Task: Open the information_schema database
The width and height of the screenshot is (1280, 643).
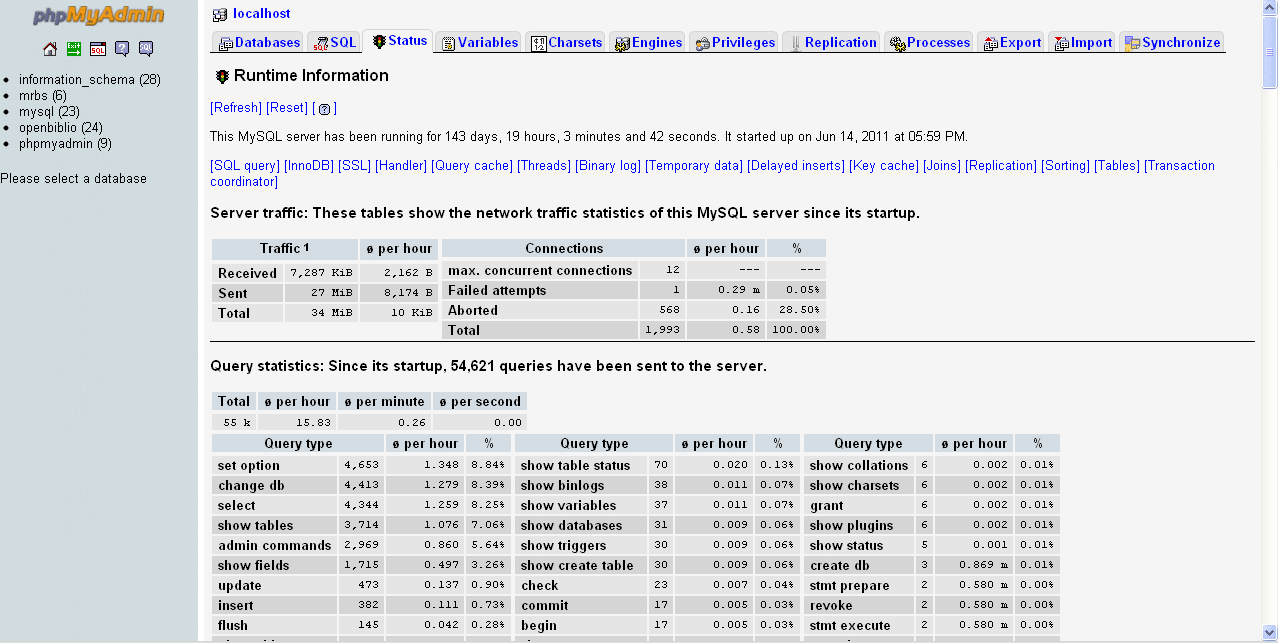Action: pyautogui.click(x=89, y=80)
